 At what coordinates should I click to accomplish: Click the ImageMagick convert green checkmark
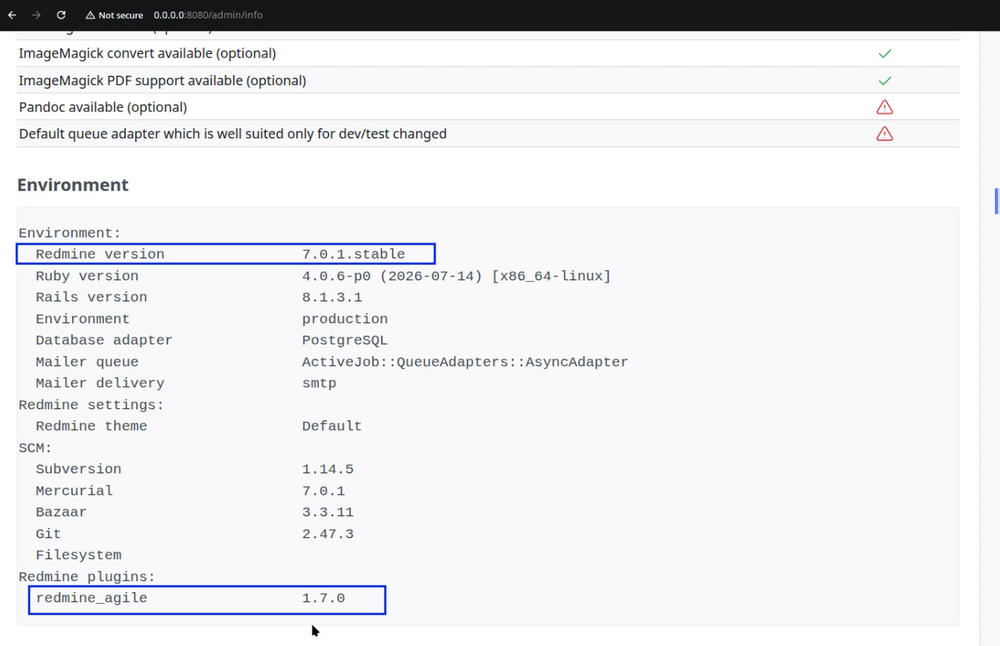click(x=885, y=54)
